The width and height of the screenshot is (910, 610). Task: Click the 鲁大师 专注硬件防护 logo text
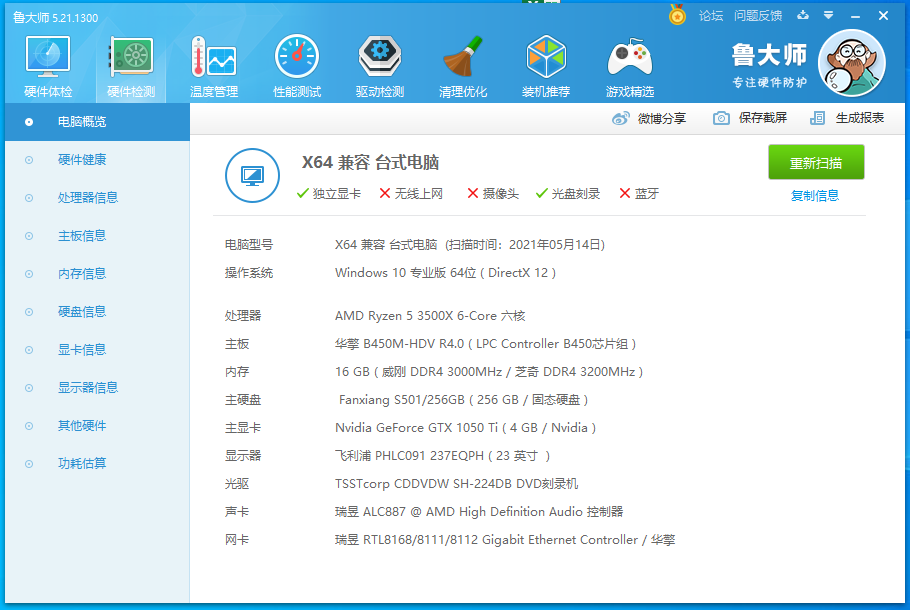point(769,66)
